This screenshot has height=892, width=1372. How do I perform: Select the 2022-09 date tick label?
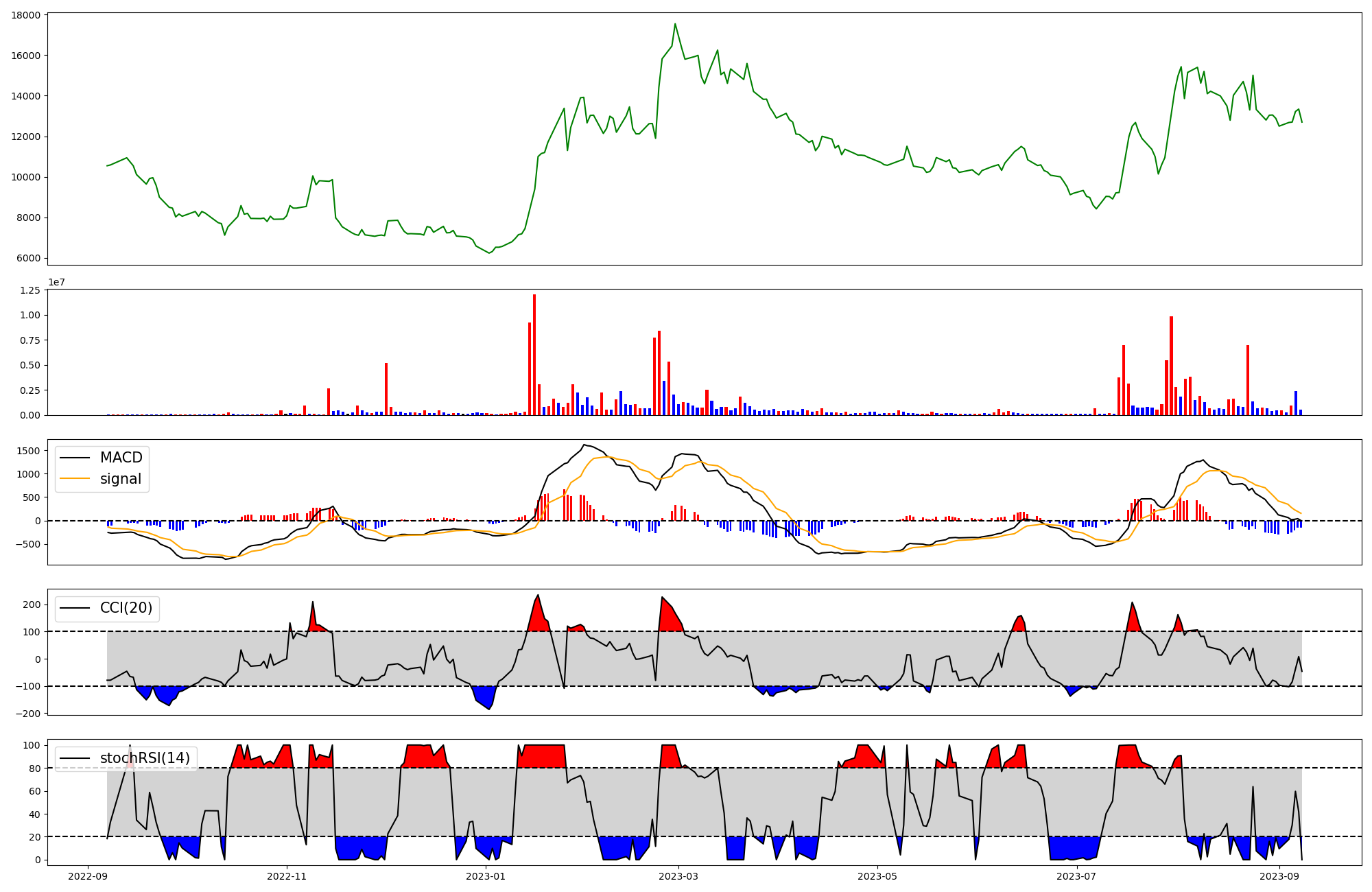pos(88,876)
